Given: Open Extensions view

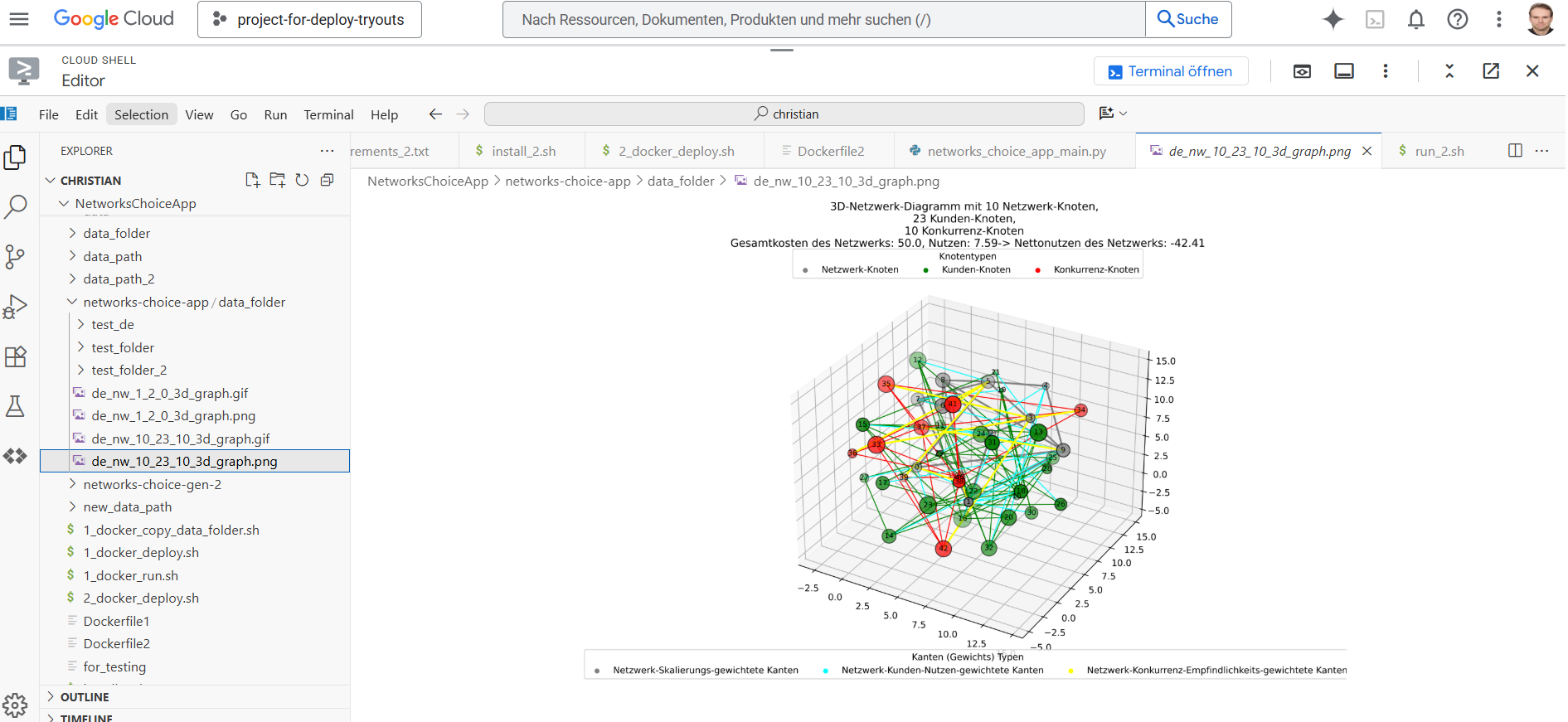Looking at the screenshot, I should [16, 356].
